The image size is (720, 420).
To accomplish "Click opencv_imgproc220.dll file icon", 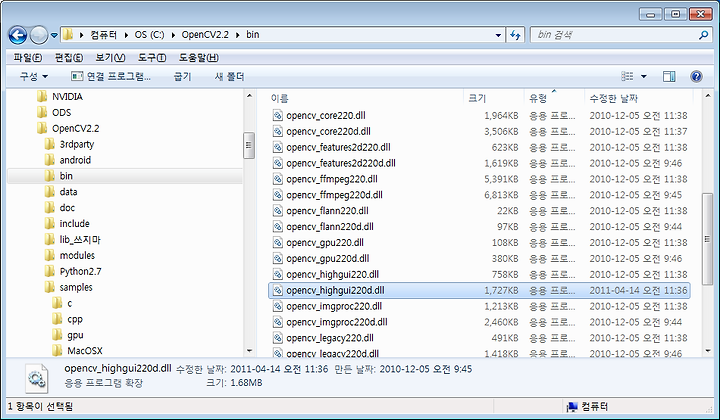I will click(x=277, y=306).
